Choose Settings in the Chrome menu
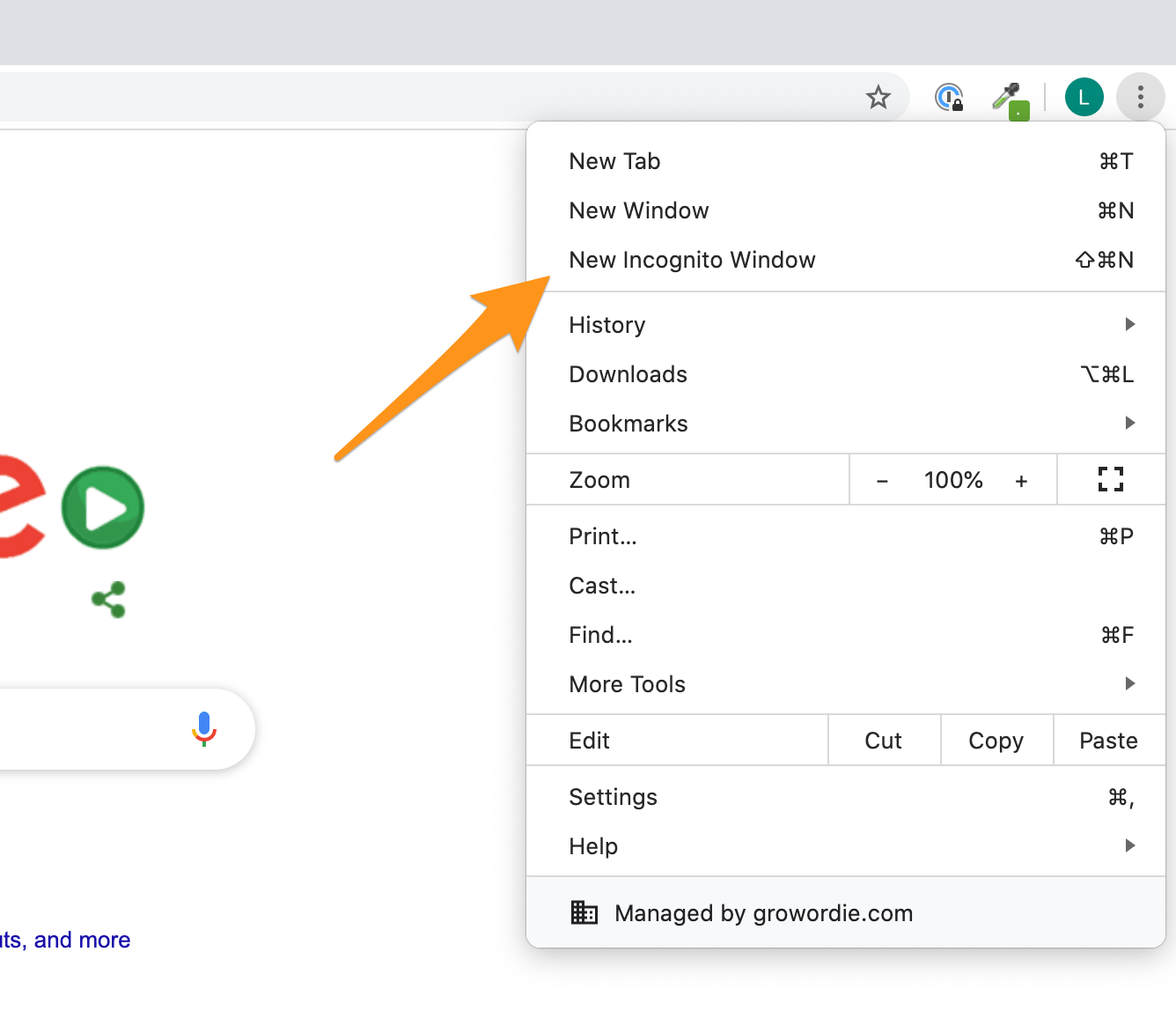This screenshot has width=1176, height=1033. click(613, 797)
